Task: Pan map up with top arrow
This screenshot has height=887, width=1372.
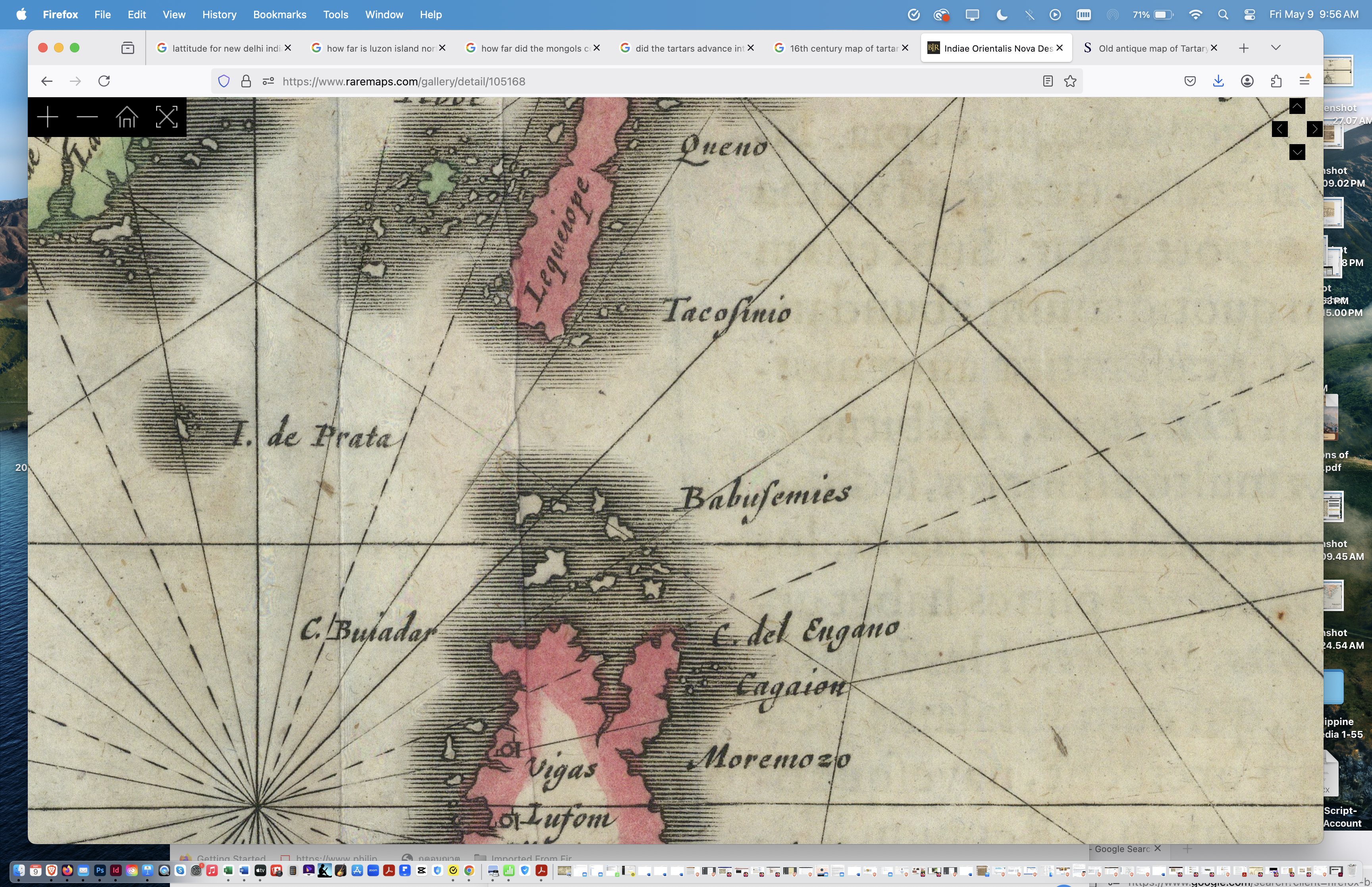Action: [1297, 106]
